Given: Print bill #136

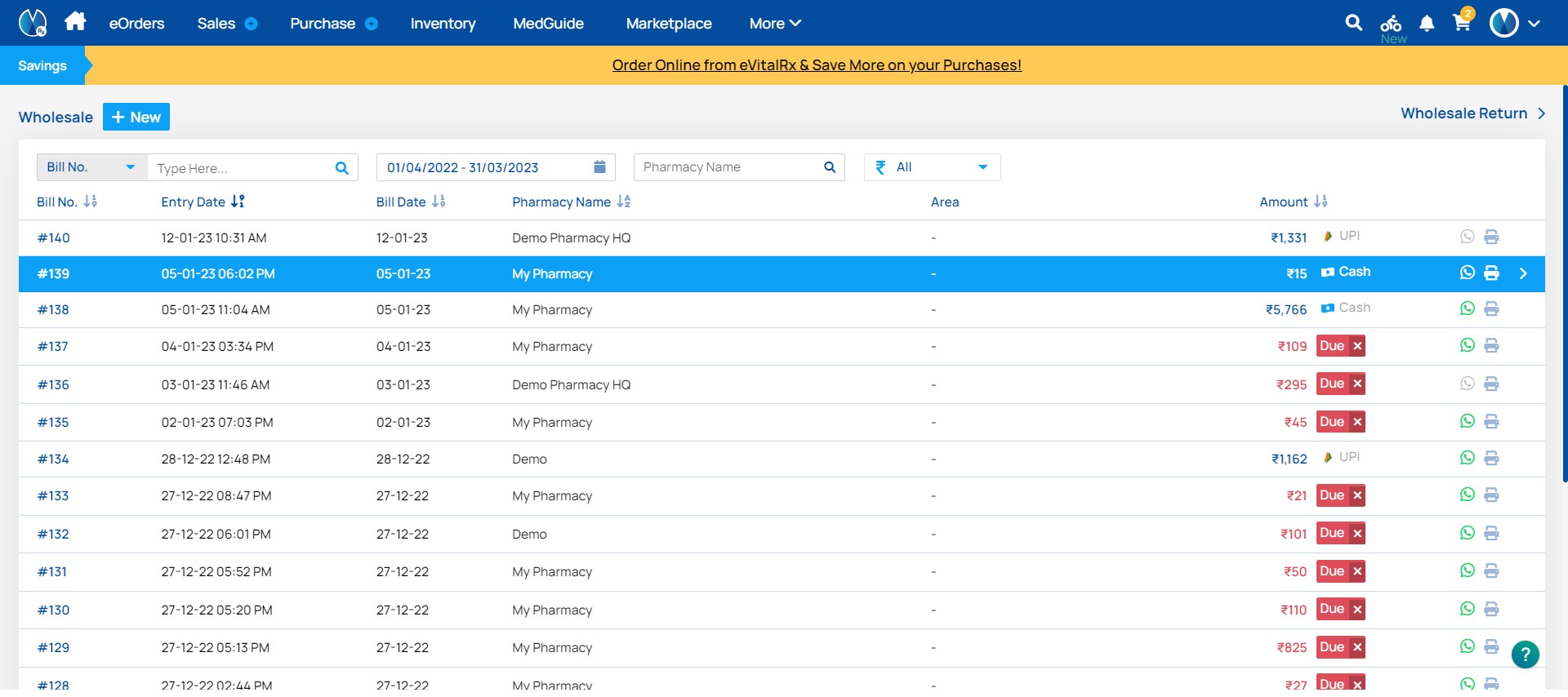Looking at the screenshot, I should pyautogui.click(x=1491, y=384).
